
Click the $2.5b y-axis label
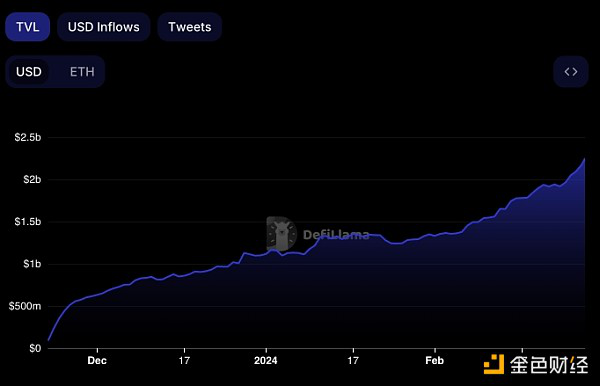pyautogui.click(x=28, y=137)
